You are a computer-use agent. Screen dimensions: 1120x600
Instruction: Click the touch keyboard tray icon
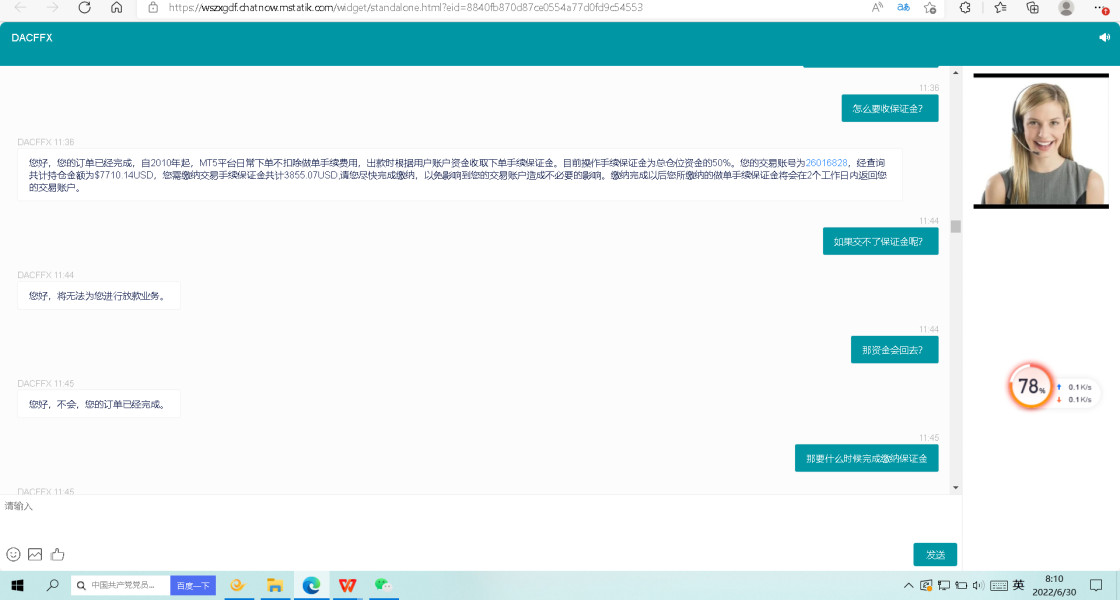coord(999,586)
